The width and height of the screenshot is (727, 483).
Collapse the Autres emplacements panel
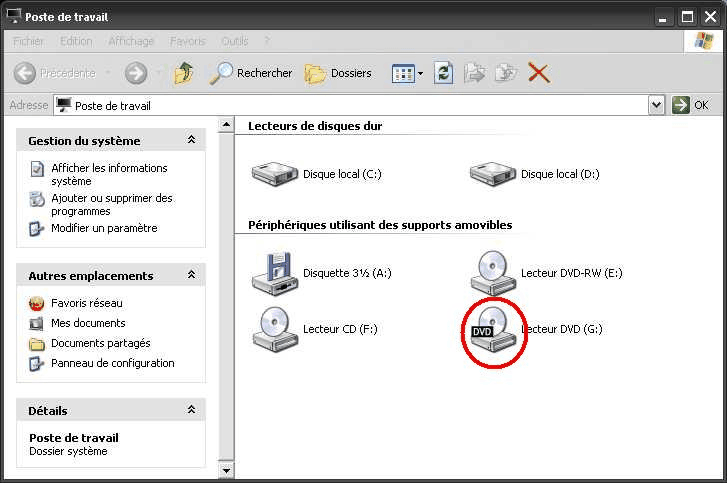pos(191,275)
